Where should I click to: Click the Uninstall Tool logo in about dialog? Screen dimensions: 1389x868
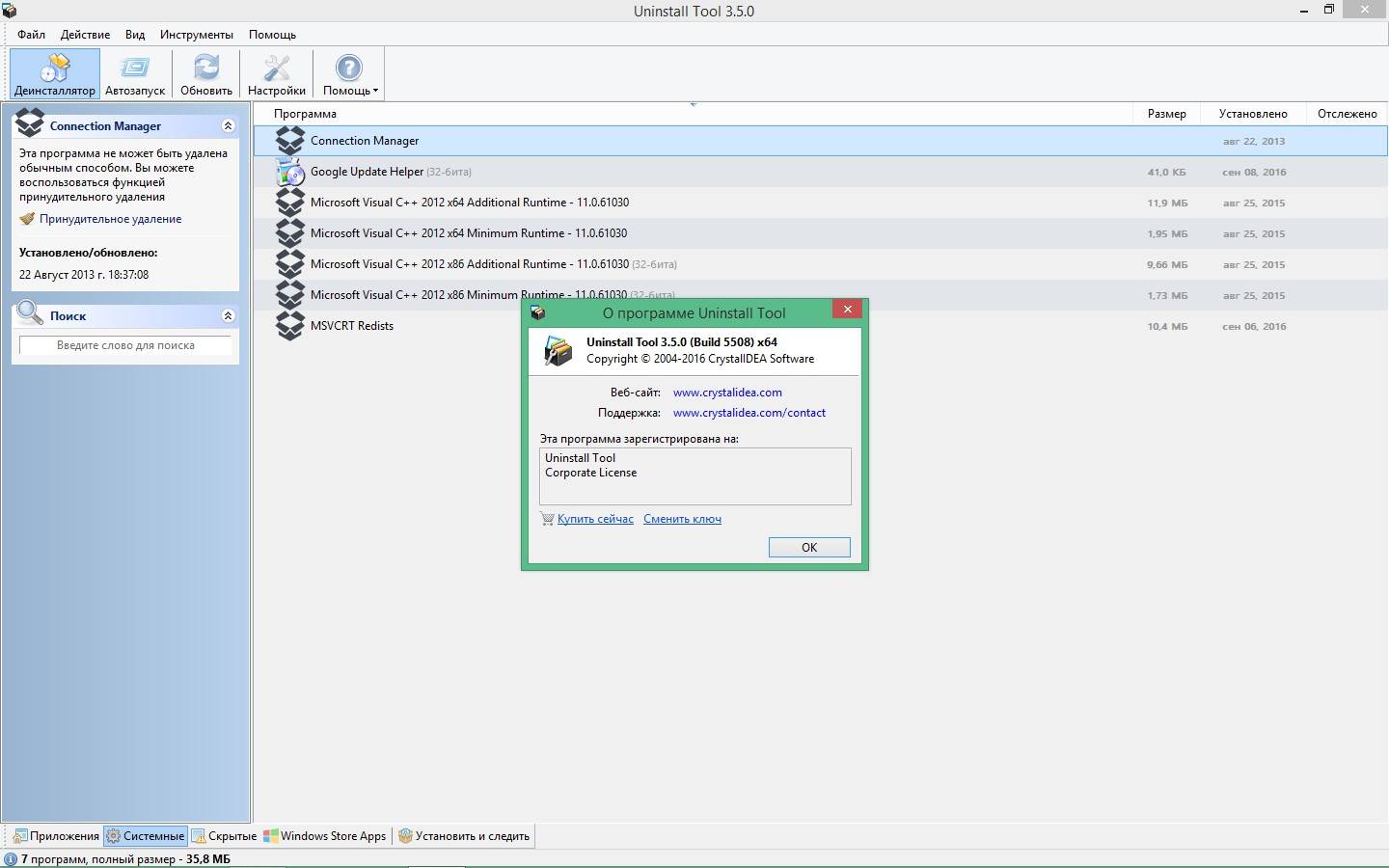click(x=558, y=350)
